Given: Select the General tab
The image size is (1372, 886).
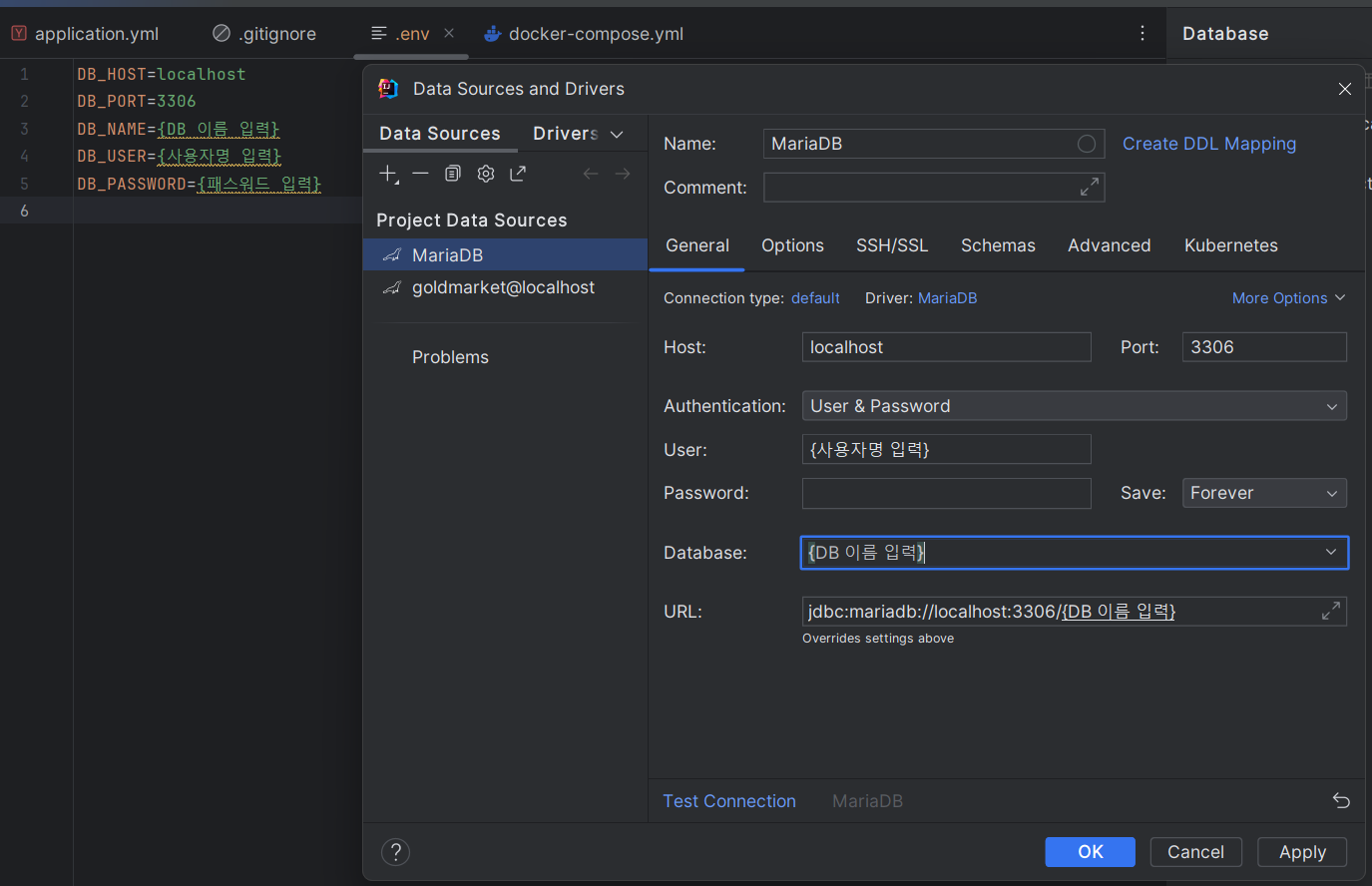Looking at the screenshot, I should coord(697,245).
